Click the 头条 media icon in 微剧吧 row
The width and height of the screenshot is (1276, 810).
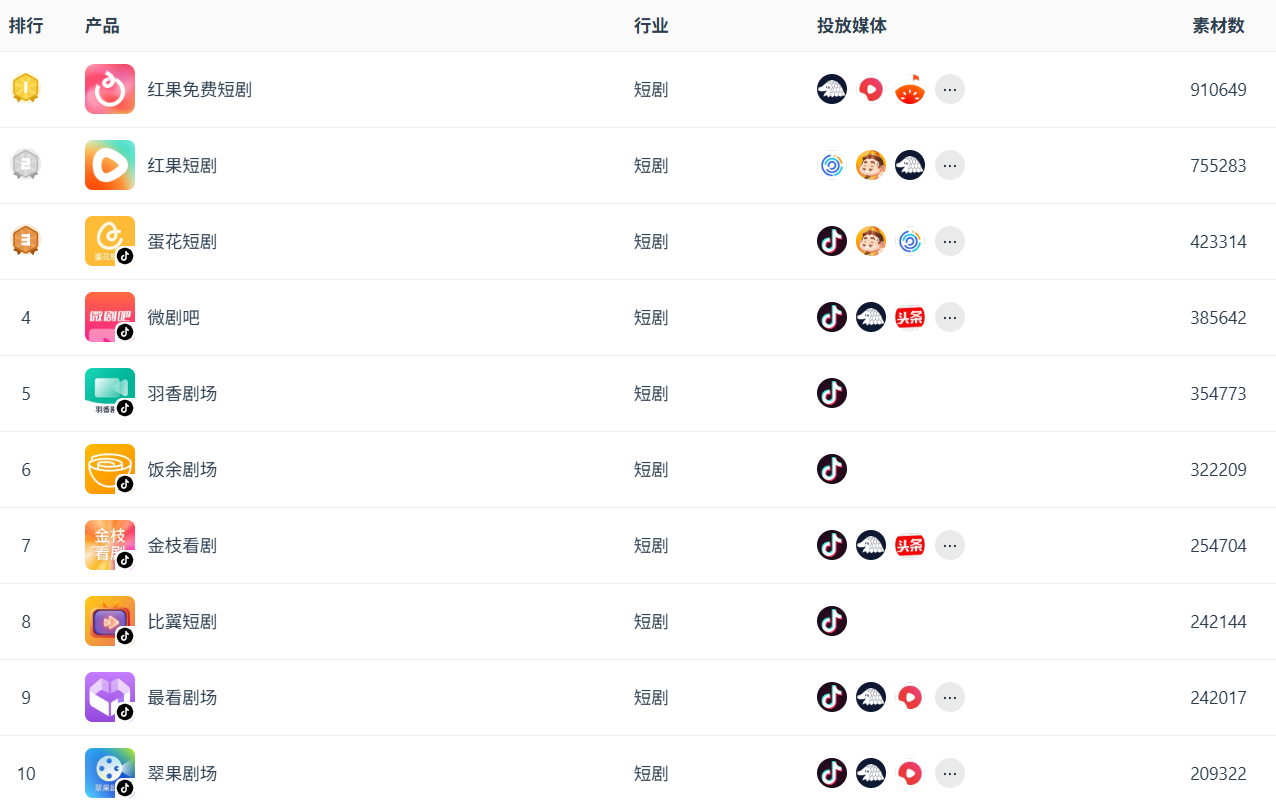point(910,317)
